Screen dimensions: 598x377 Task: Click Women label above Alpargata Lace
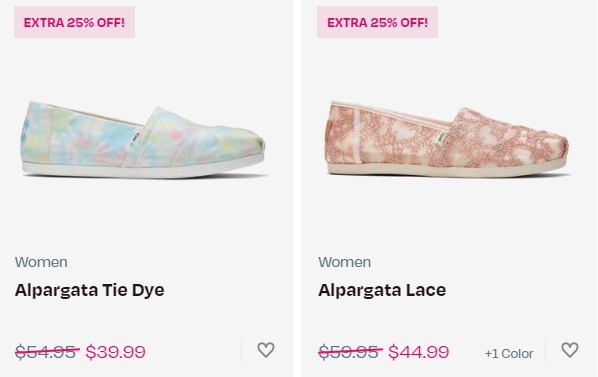click(344, 262)
